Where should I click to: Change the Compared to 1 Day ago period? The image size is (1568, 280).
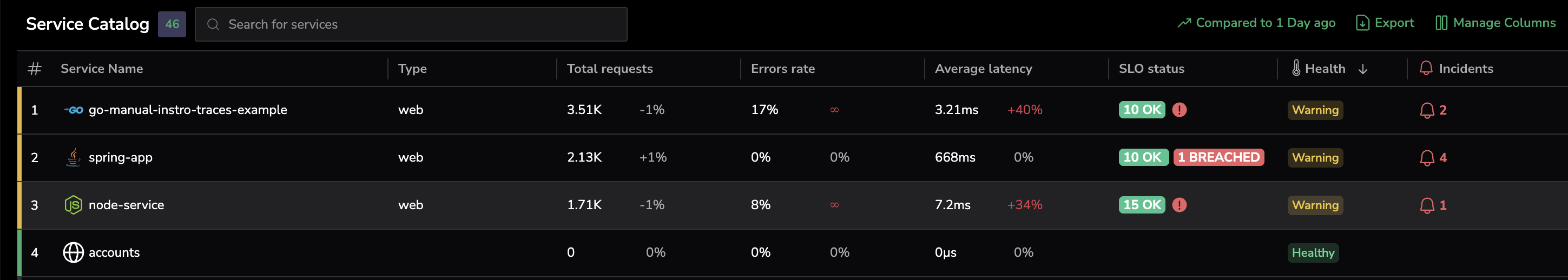point(1256,23)
